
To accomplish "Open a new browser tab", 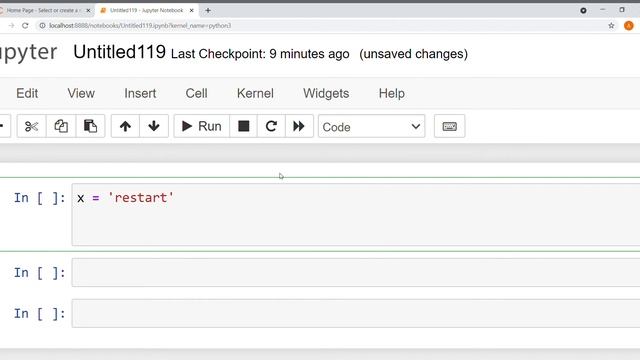I will coord(208,10).
